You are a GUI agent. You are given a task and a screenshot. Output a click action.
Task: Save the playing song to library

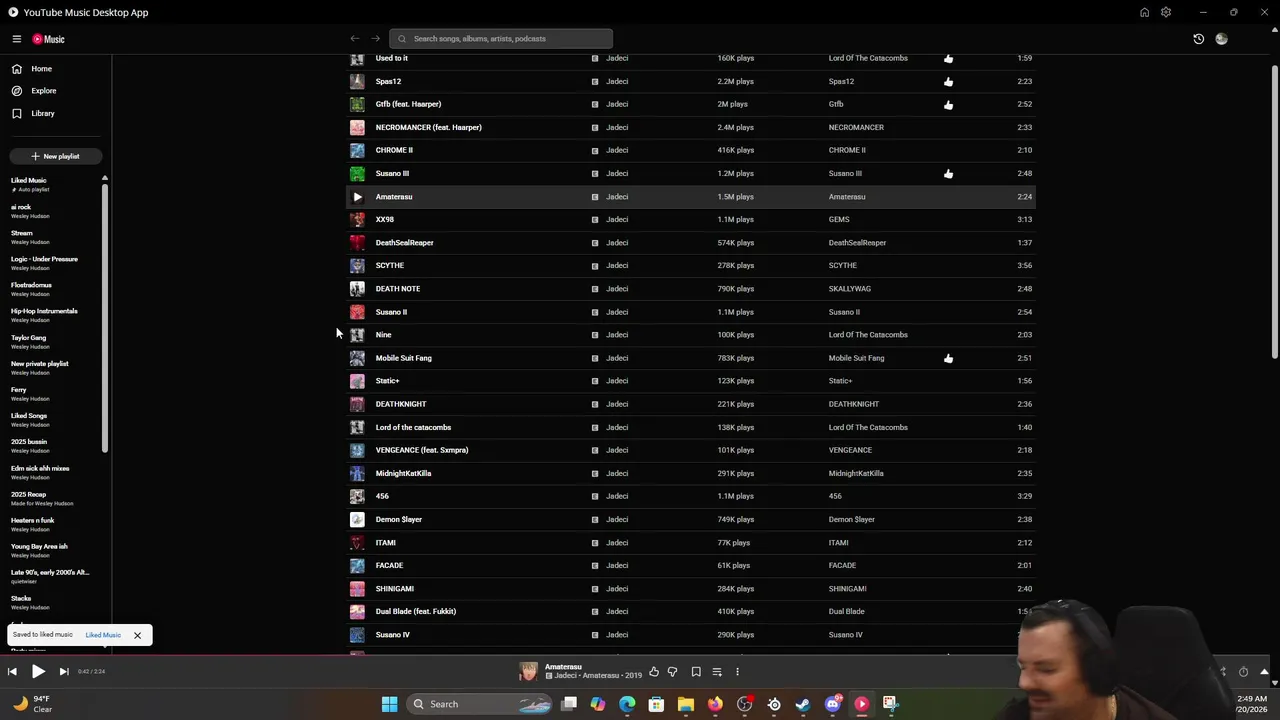pos(696,672)
